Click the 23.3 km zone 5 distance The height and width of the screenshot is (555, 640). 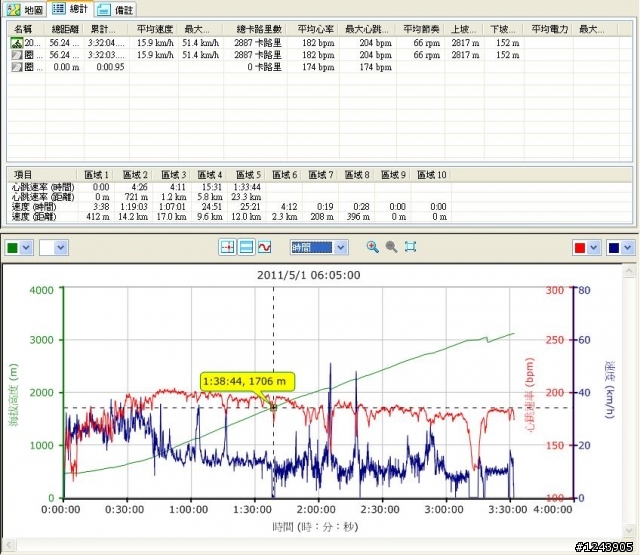(246, 197)
